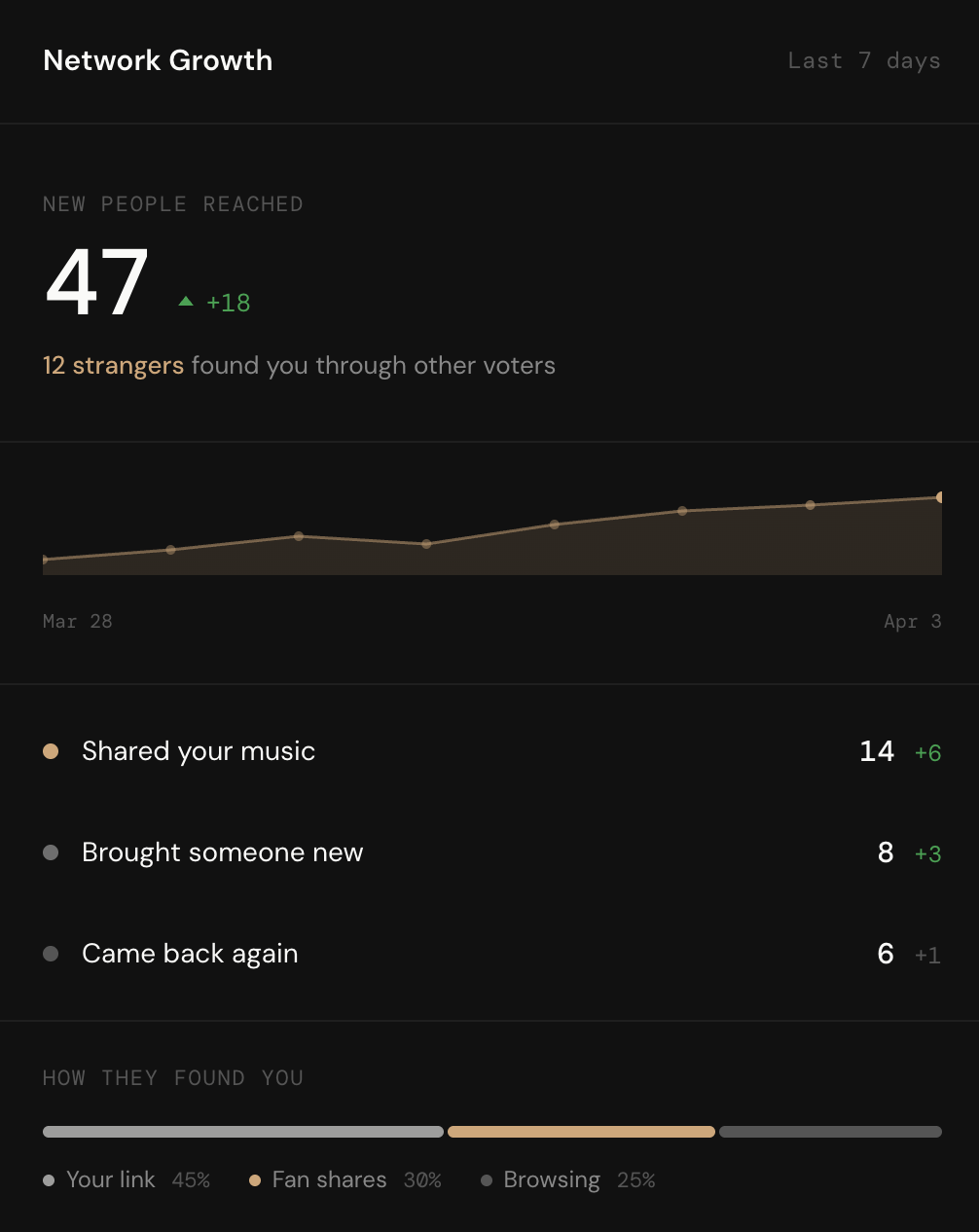
Task: Click the 'Mar 28' axis label
Action: (77, 621)
